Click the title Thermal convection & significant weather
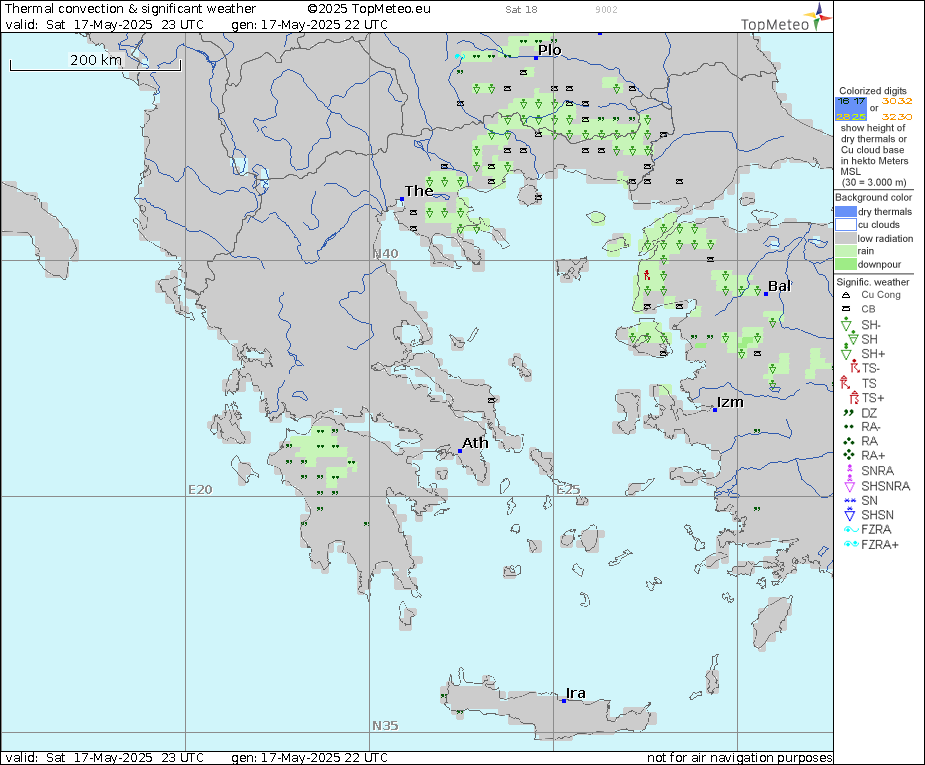 (x=130, y=9)
